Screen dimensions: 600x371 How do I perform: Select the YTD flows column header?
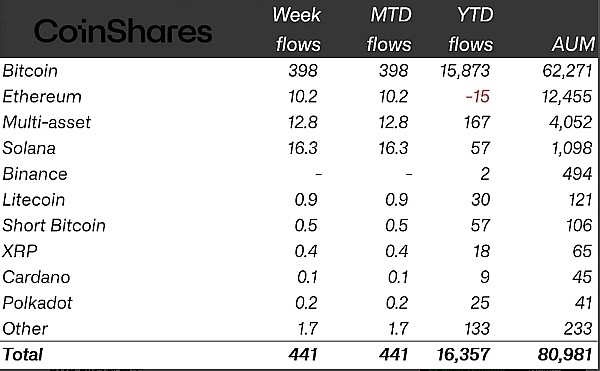(x=471, y=30)
